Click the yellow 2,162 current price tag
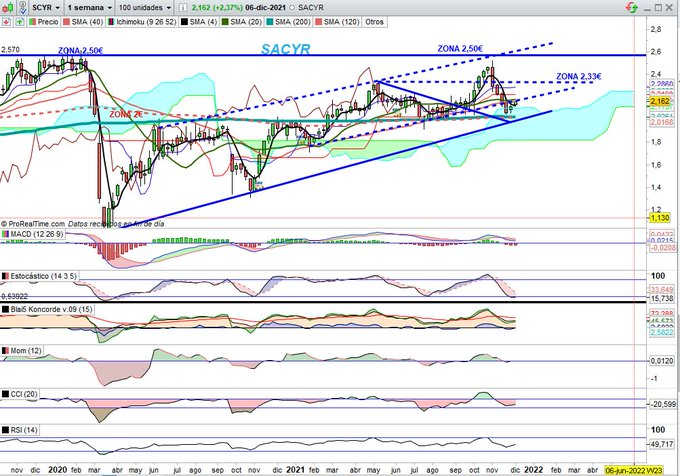This screenshot has height=476, width=680. click(x=660, y=101)
